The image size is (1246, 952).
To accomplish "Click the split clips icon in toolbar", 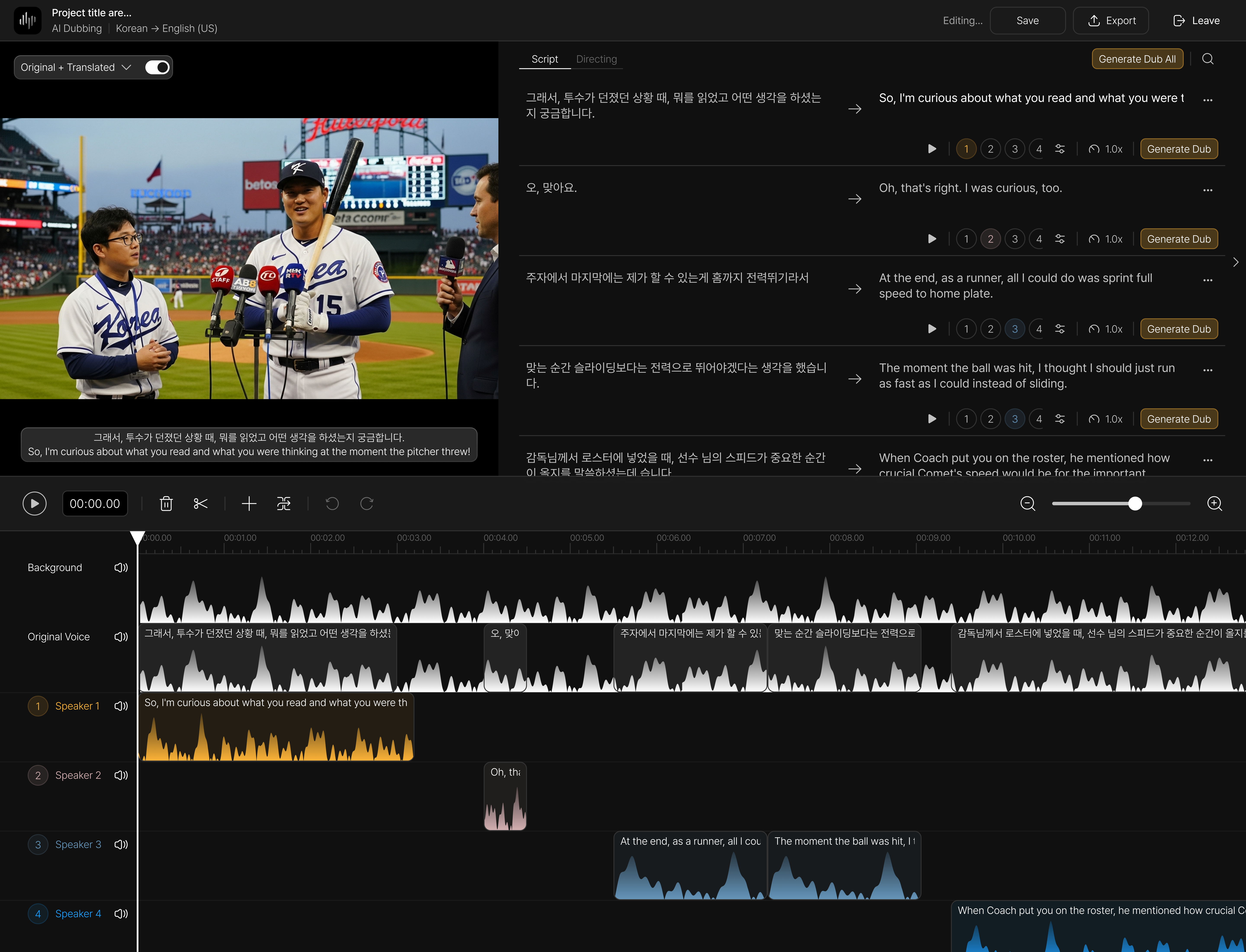I will click(x=283, y=503).
